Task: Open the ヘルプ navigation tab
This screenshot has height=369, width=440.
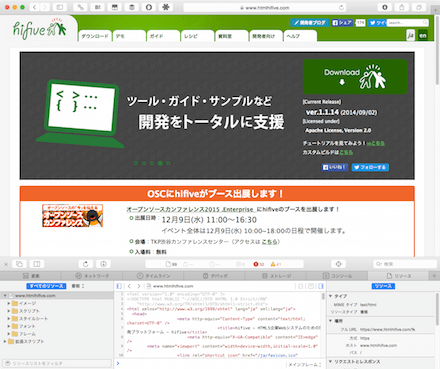Action: click(x=300, y=36)
